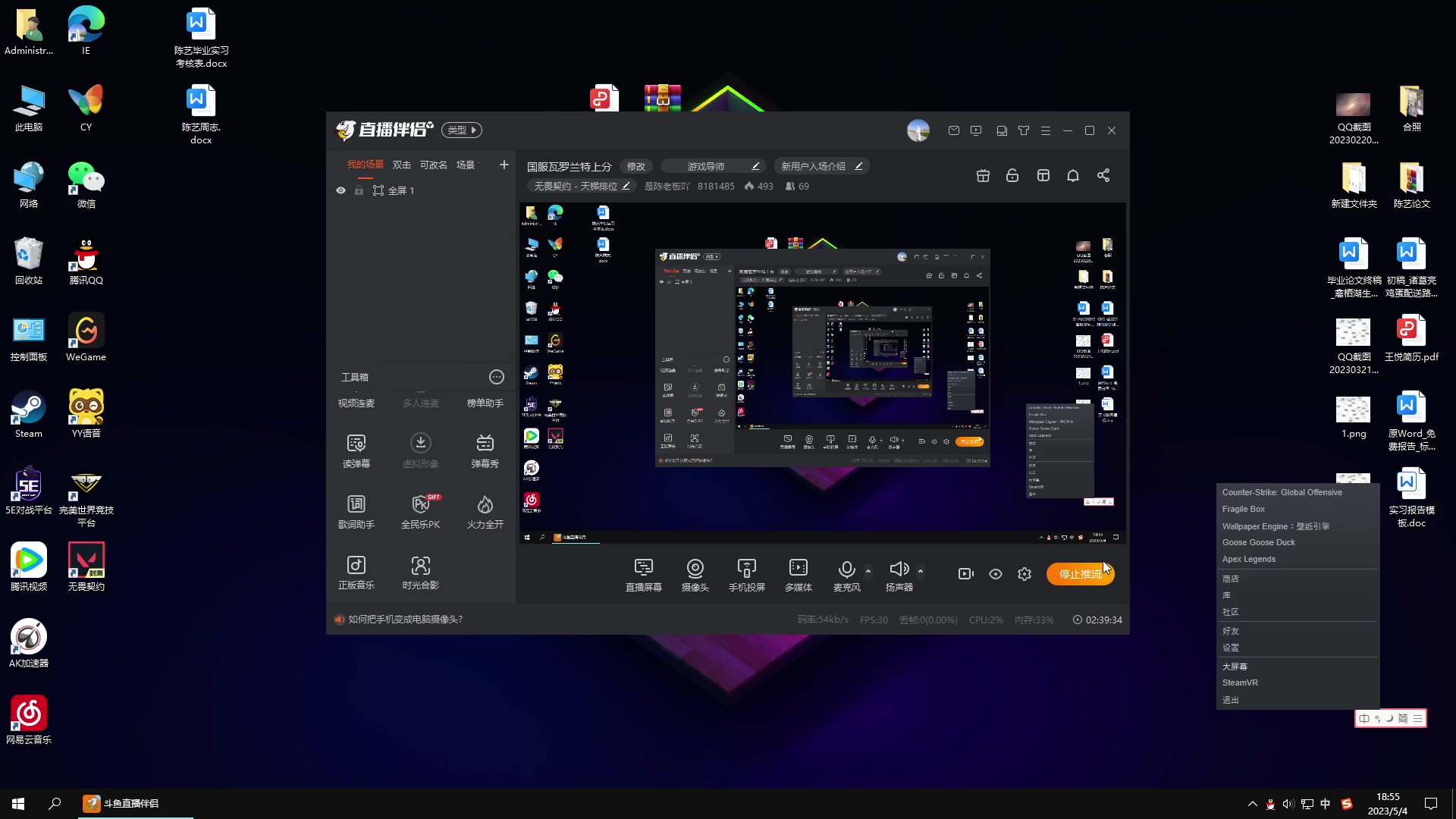Toggle the lock on the 全屏 1 source
This screenshot has width=1456, height=819.
coord(359,190)
